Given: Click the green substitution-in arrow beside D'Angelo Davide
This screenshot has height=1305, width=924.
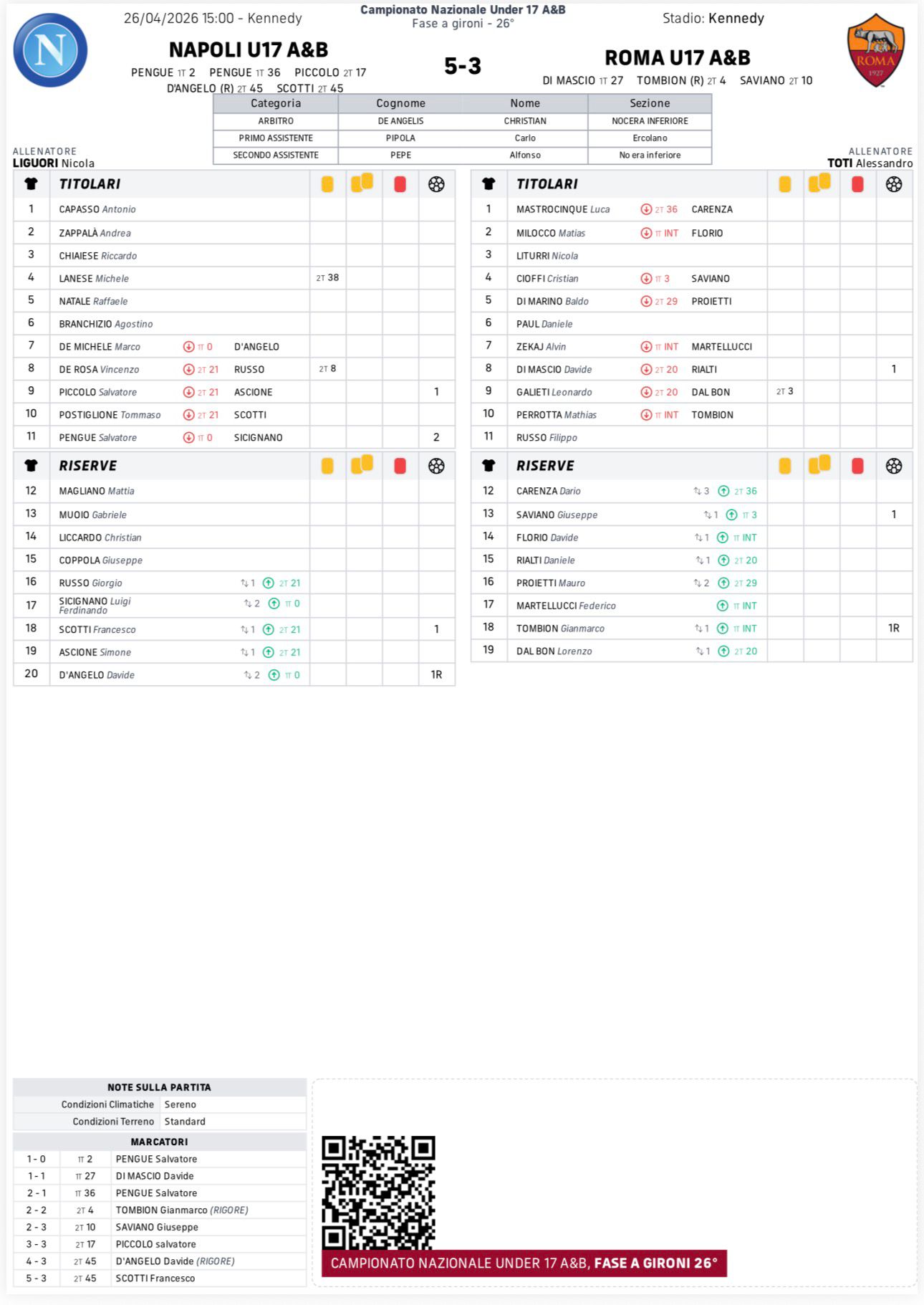Looking at the screenshot, I should tap(274, 675).
